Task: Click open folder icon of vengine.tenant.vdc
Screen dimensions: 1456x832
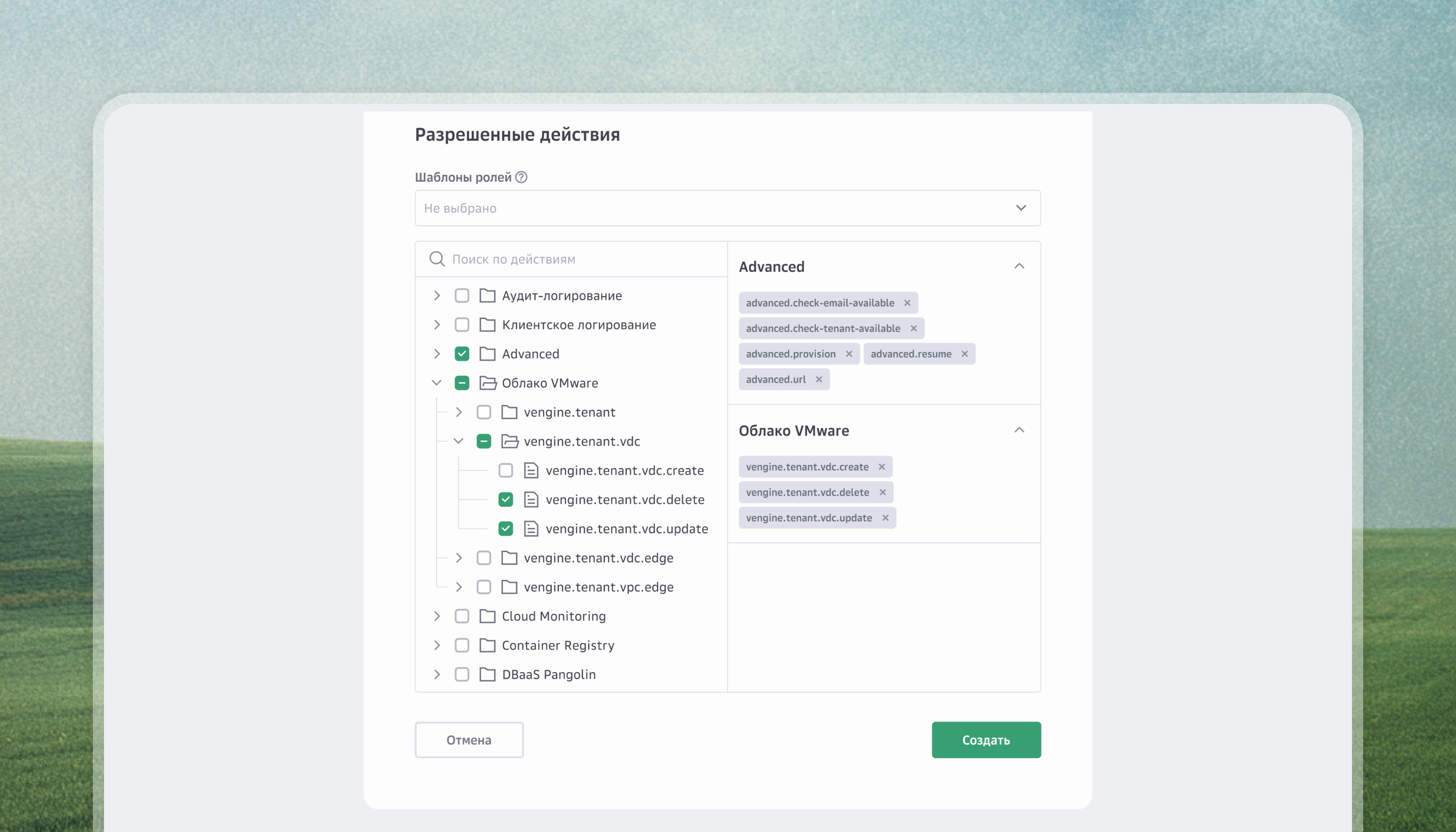Action: coord(510,441)
